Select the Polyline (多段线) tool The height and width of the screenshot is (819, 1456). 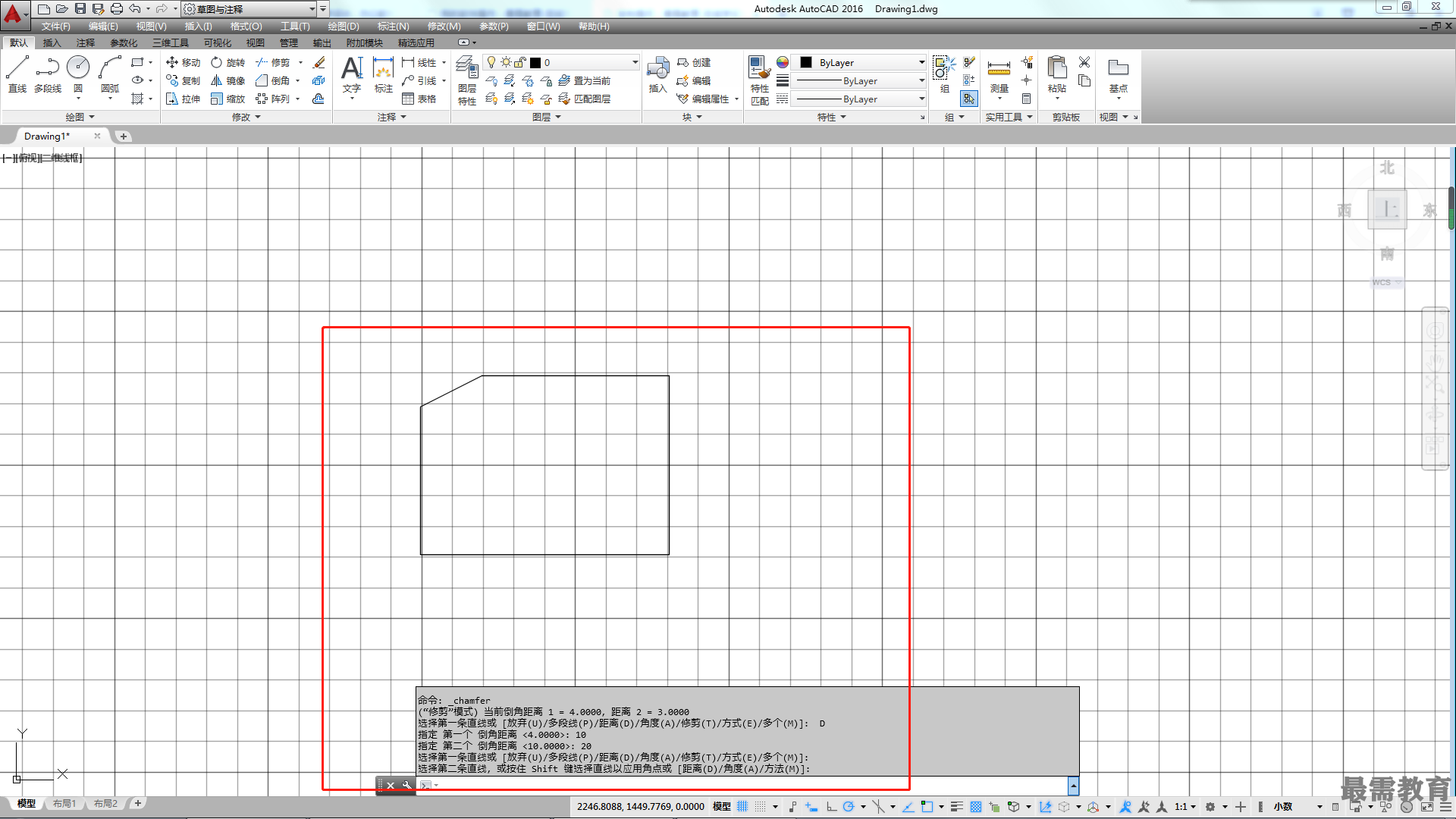(x=47, y=74)
